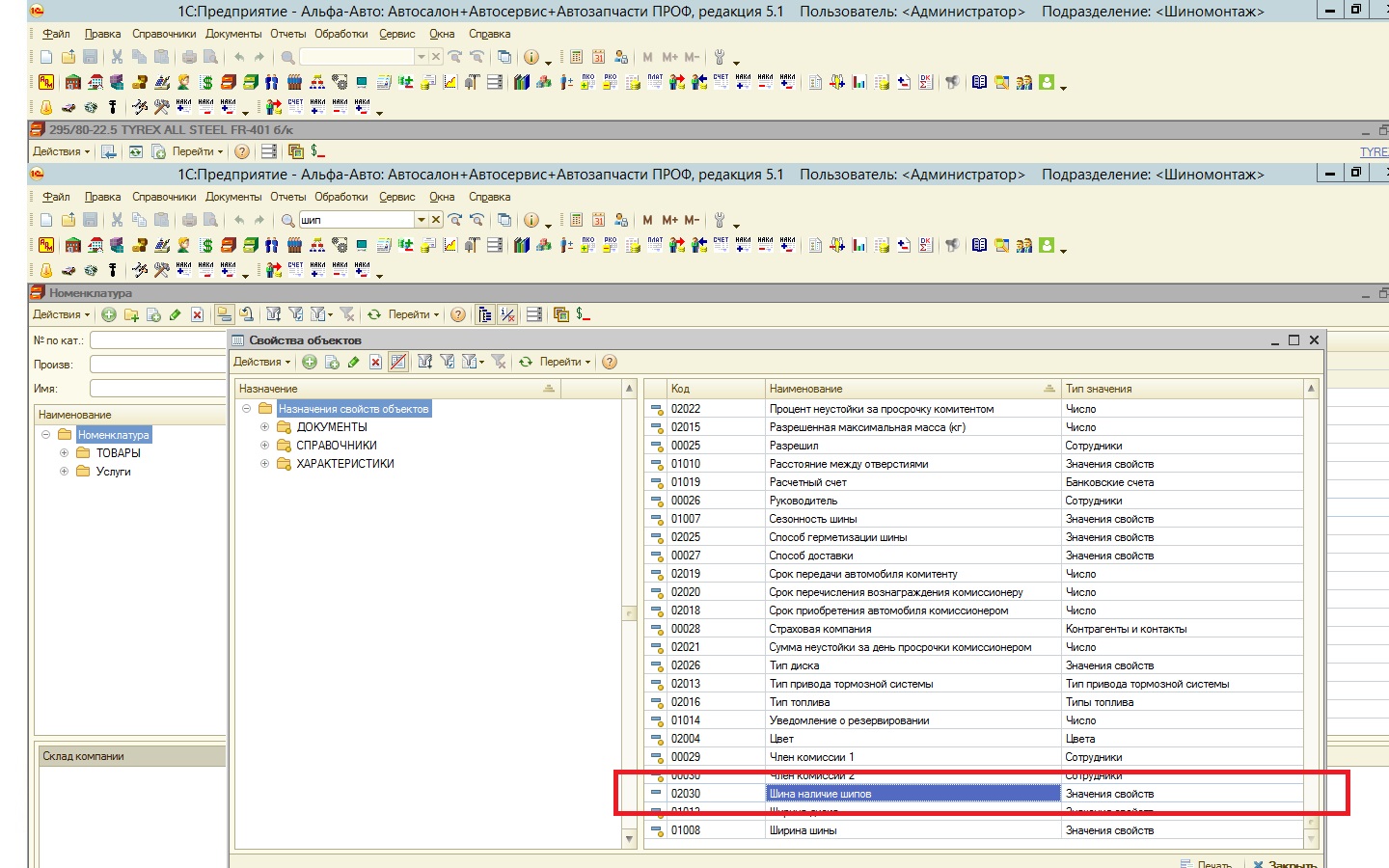Screen dimensions: 1389x868
Task: Copy the item via Номенклатура toolbar copy icon
Action: tap(153, 314)
